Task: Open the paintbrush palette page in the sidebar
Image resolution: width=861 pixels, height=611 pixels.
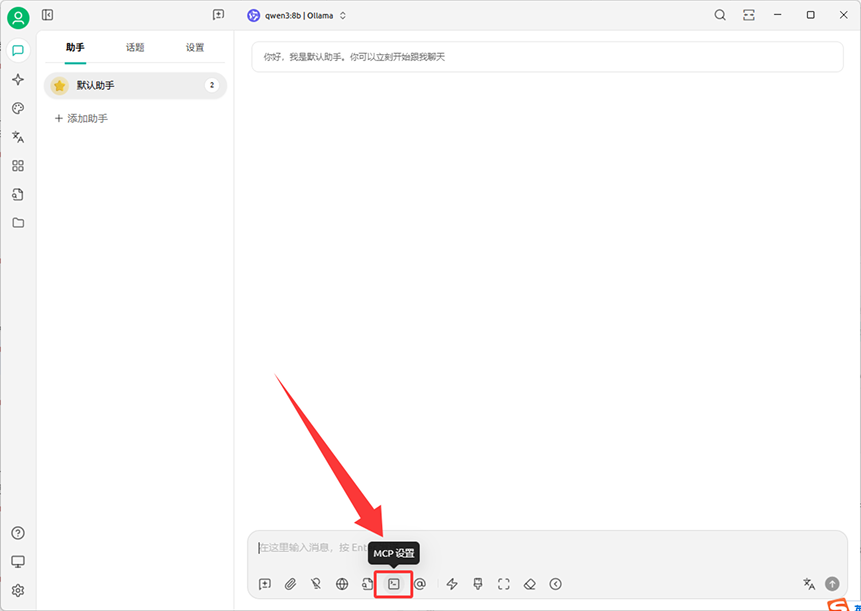Action: click(18, 108)
